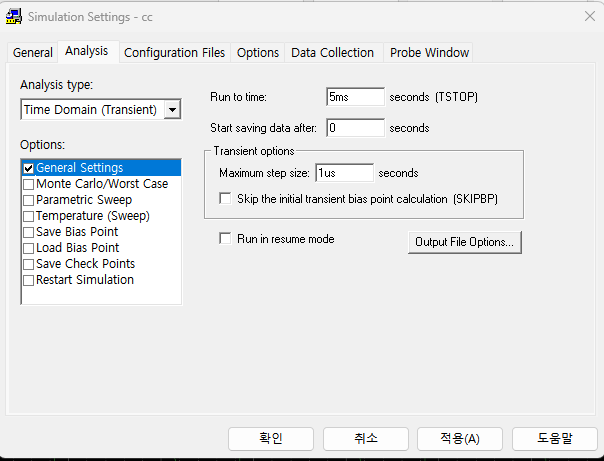Select the Monte Carlo/Worst Case row label
The image size is (604, 461).
pos(102,184)
